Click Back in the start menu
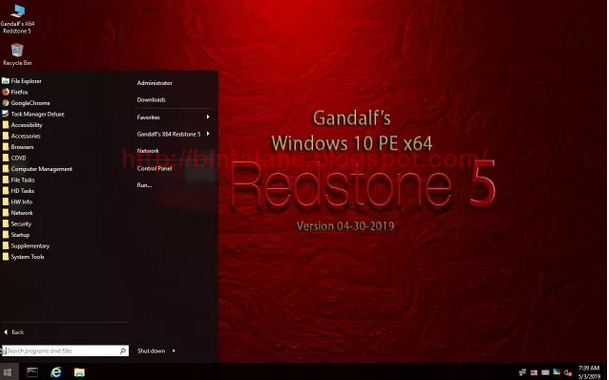609x380 pixels. tap(14, 332)
